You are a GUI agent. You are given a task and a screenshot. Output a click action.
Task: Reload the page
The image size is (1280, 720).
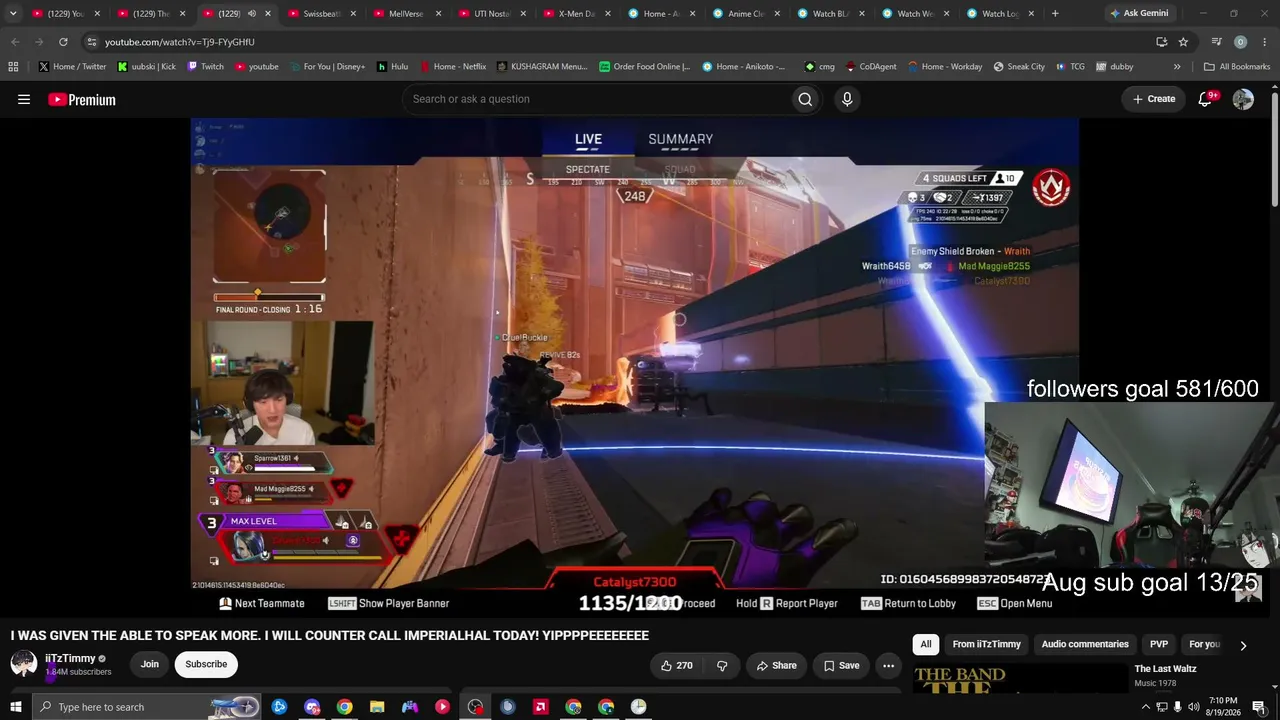(63, 42)
